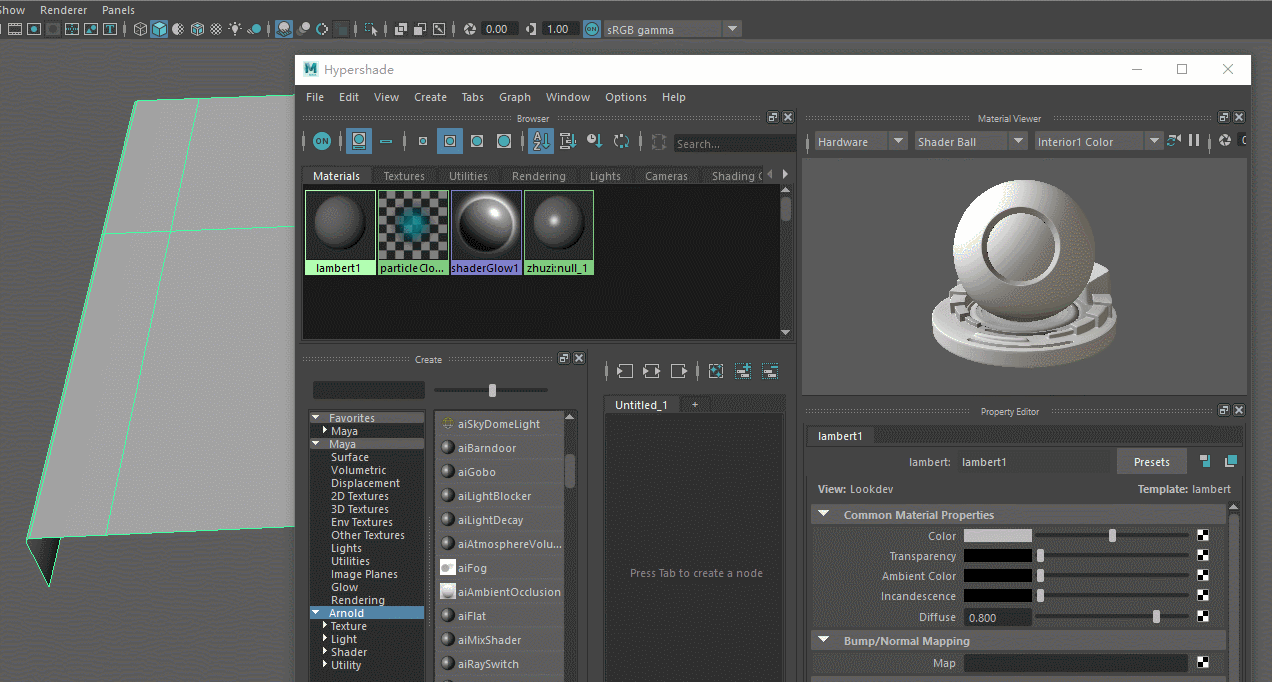Click the input connections graph icon
The height and width of the screenshot is (682, 1272).
(625, 371)
